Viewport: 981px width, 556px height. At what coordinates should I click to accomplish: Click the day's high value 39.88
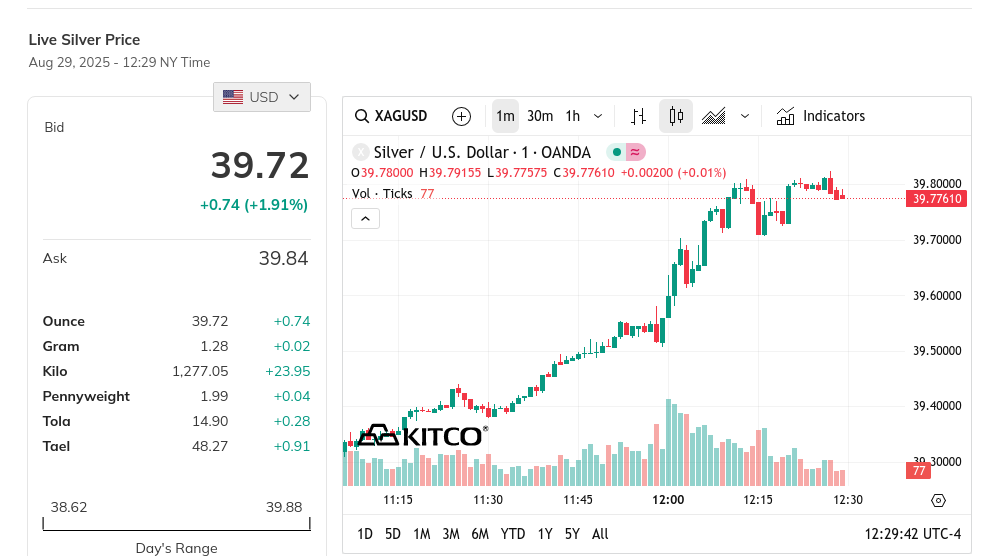[284, 507]
